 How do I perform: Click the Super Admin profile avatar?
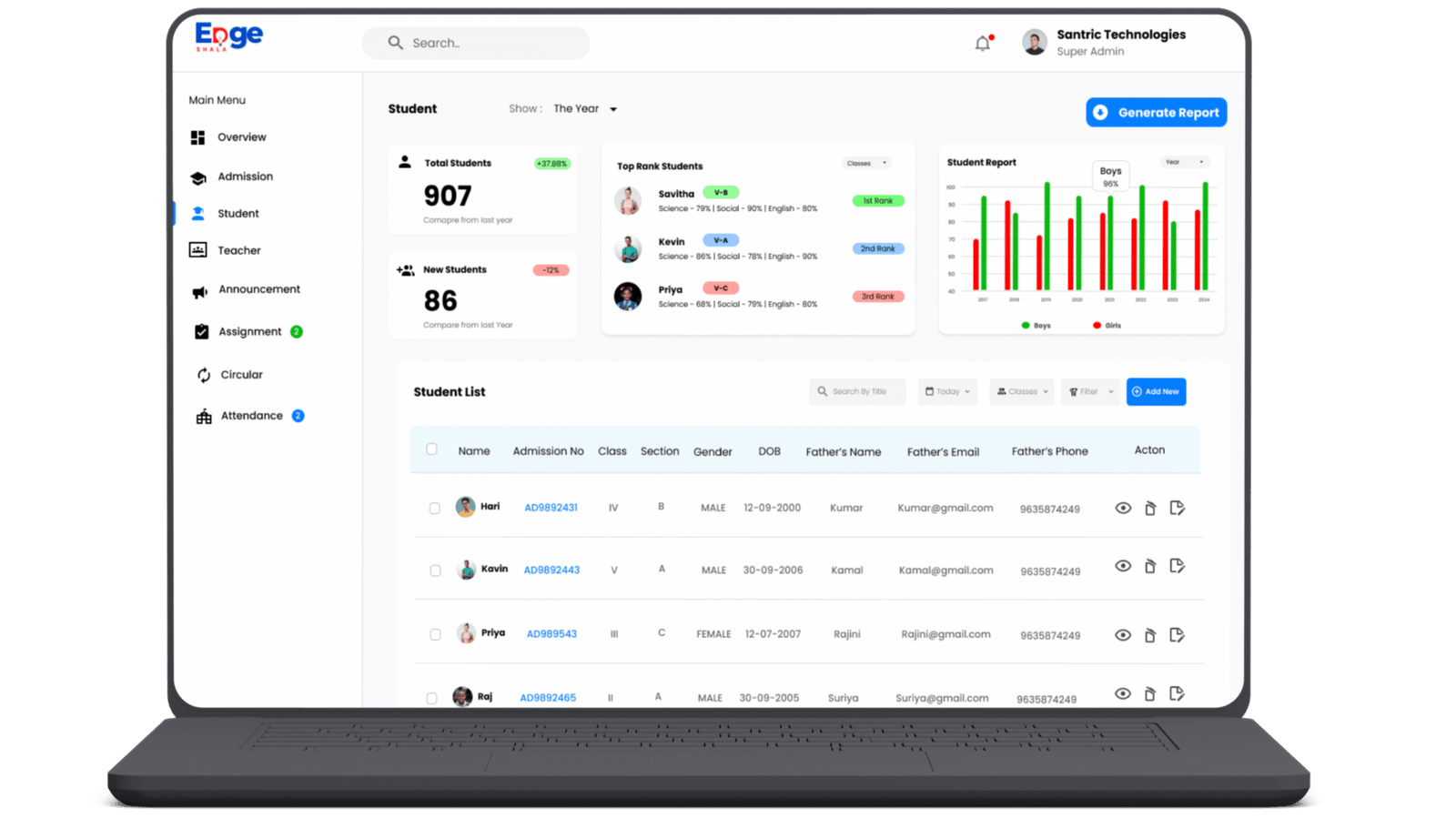[x=1034, y=43]
